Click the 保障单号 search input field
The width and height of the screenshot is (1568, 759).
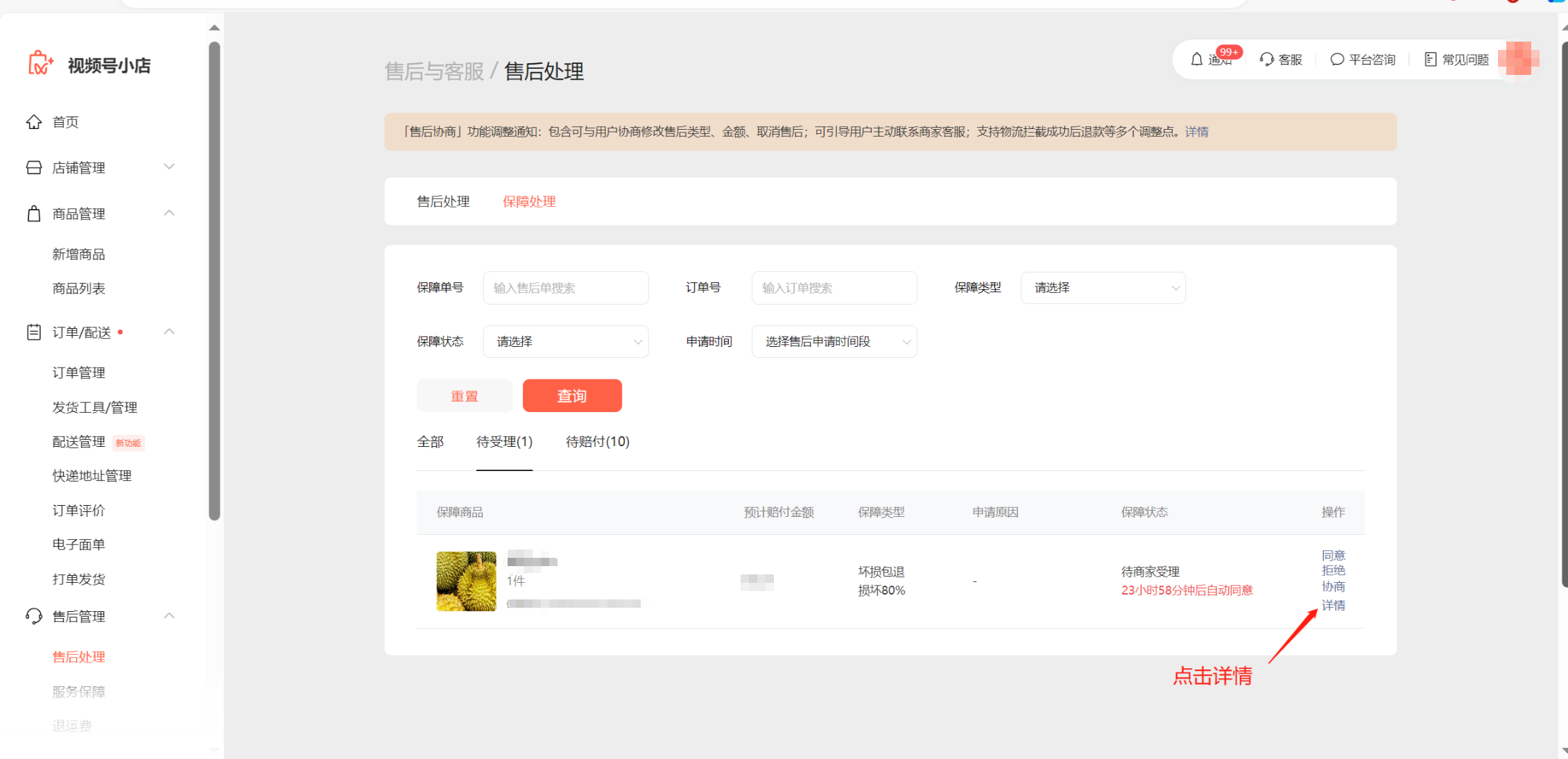click(565, 288)
